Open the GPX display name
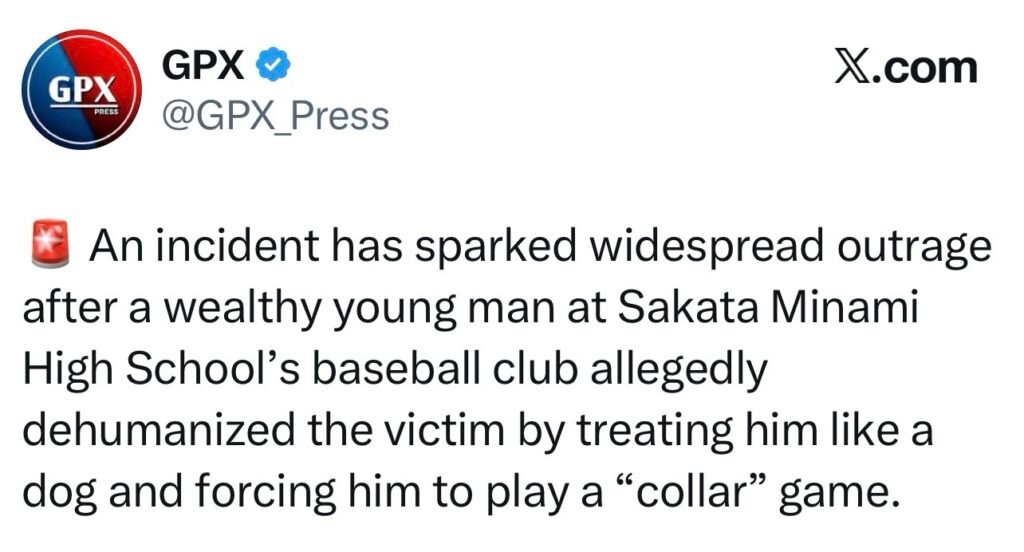 (202, 66)
